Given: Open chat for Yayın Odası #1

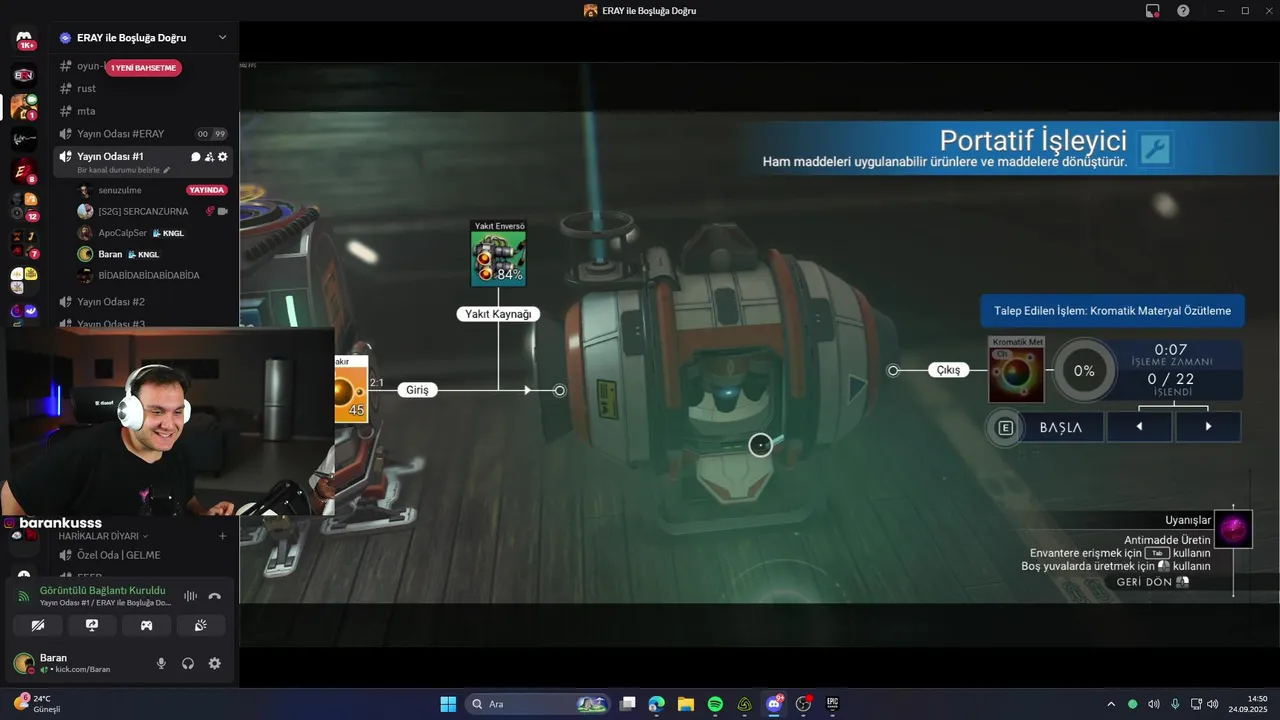Looking at the screenshot, I should 195,157.
